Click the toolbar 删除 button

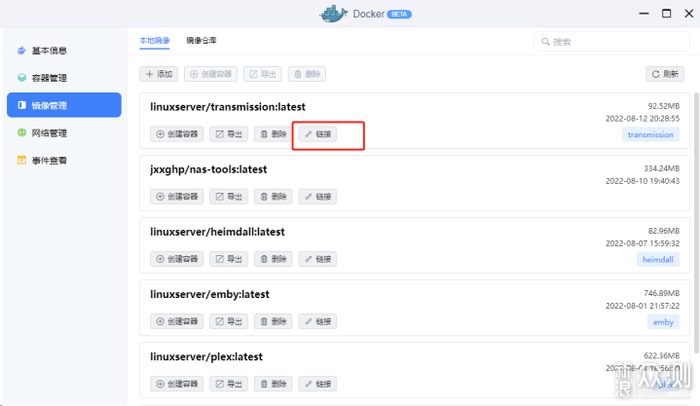click(307, 74)
